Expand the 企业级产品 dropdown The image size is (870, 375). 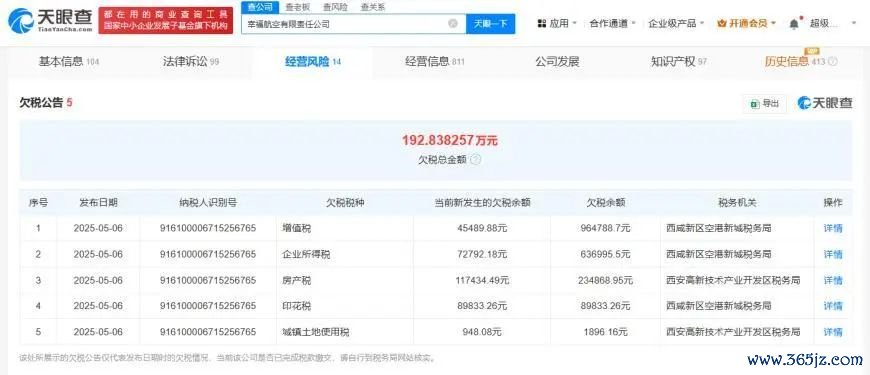[x=702, y=23]
